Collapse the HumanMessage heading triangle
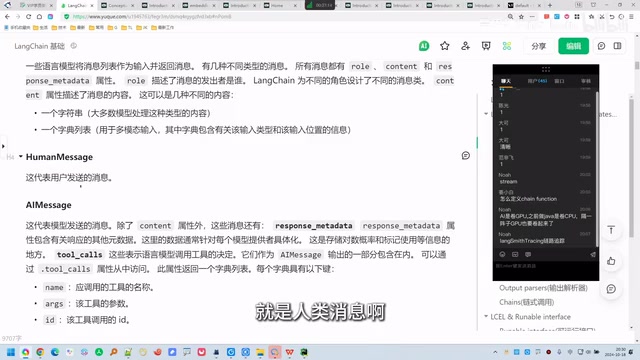The image size is (640, 360). (20, 157)
